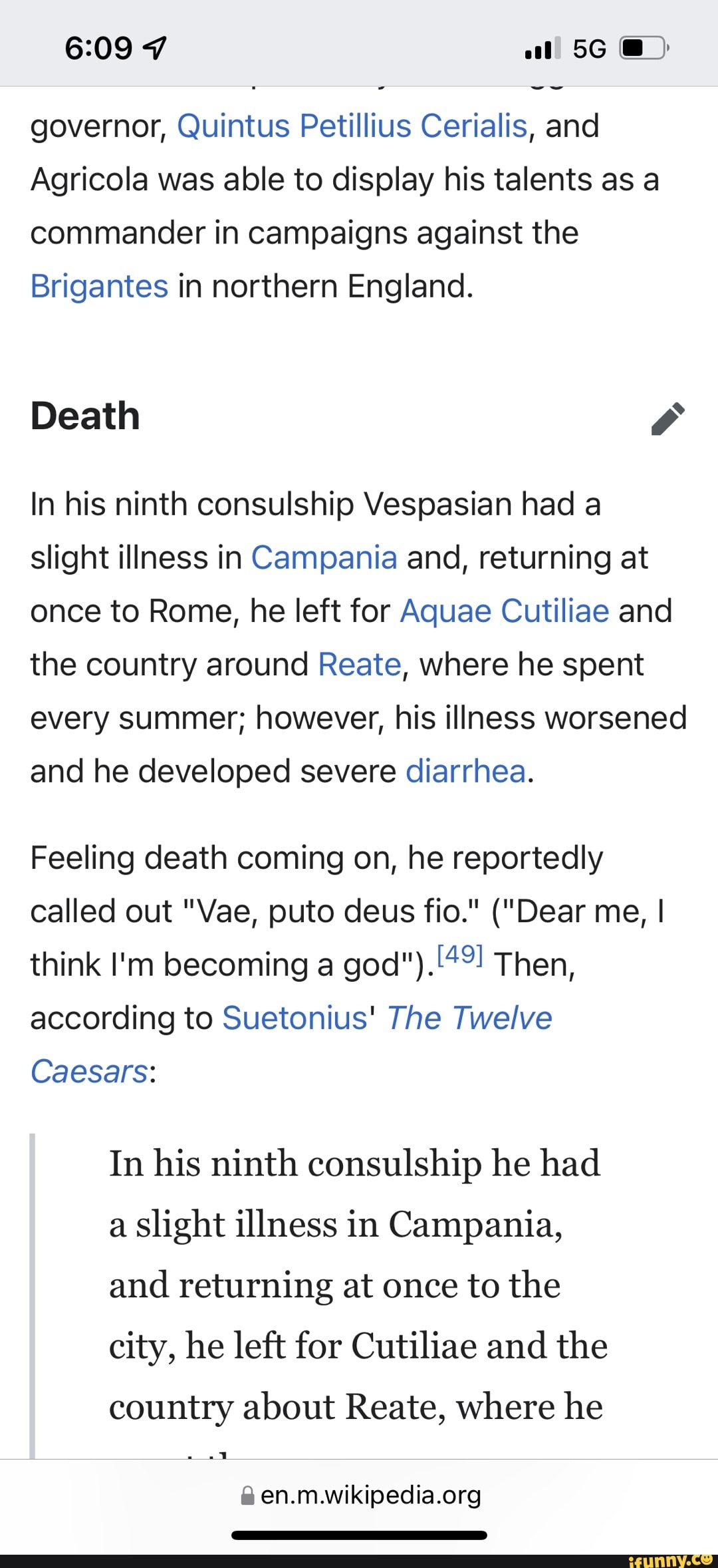Open the Quintus Petillius Cerialis link
This screenshot has height=1568, width=718.
click(352, 126)
